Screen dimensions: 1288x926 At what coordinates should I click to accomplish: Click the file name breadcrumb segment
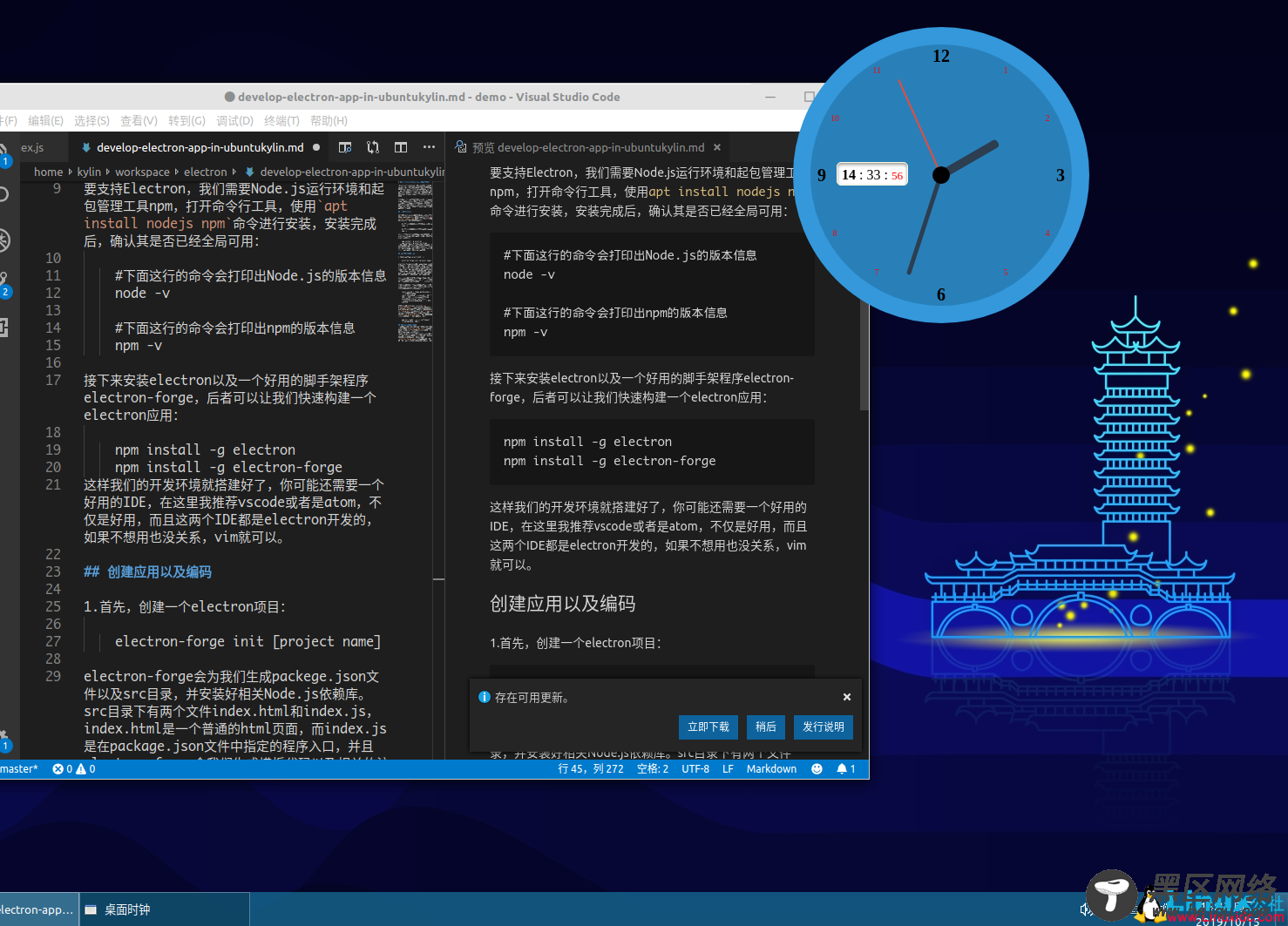345,172
